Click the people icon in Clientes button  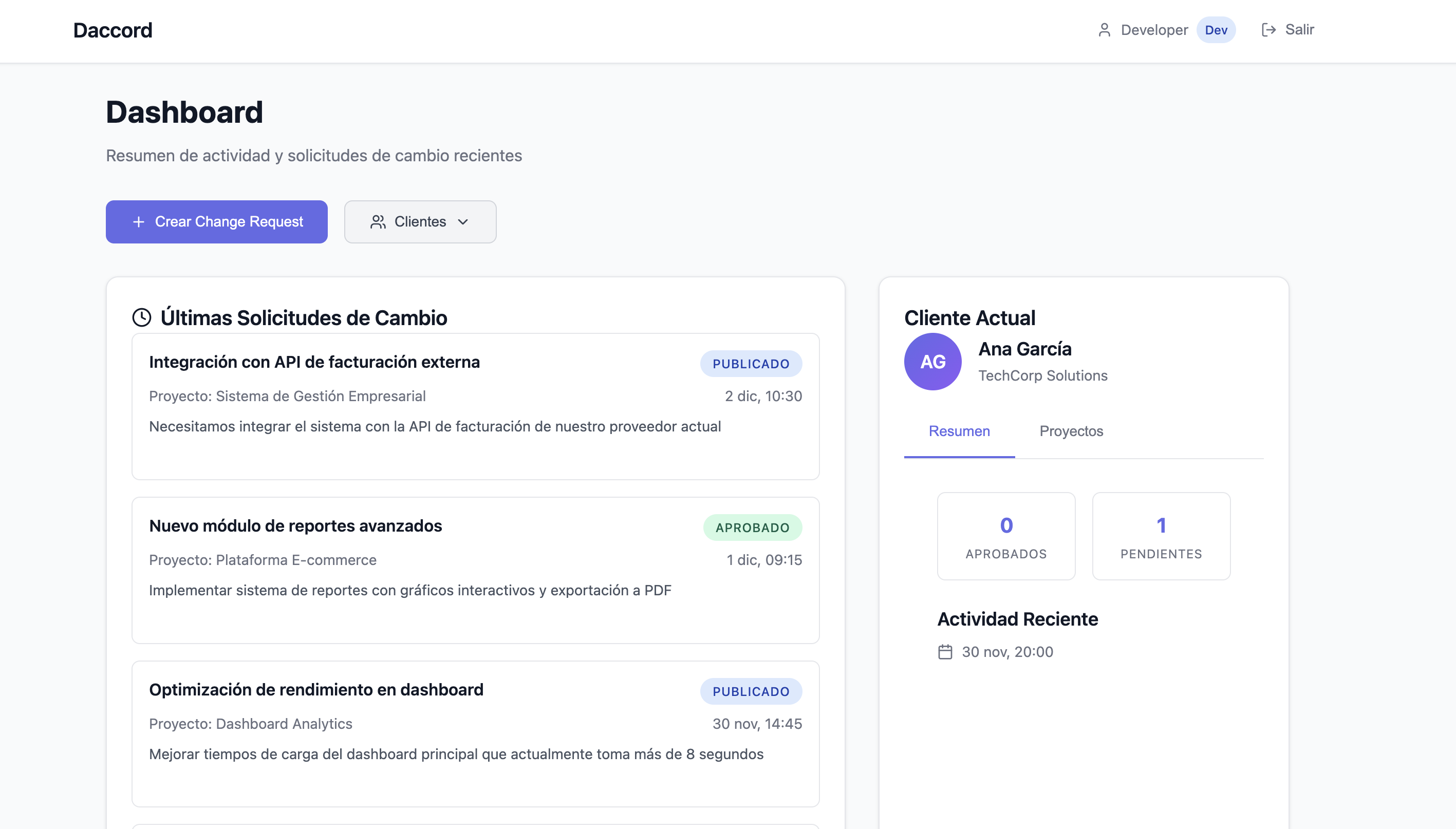coord(378,222)
